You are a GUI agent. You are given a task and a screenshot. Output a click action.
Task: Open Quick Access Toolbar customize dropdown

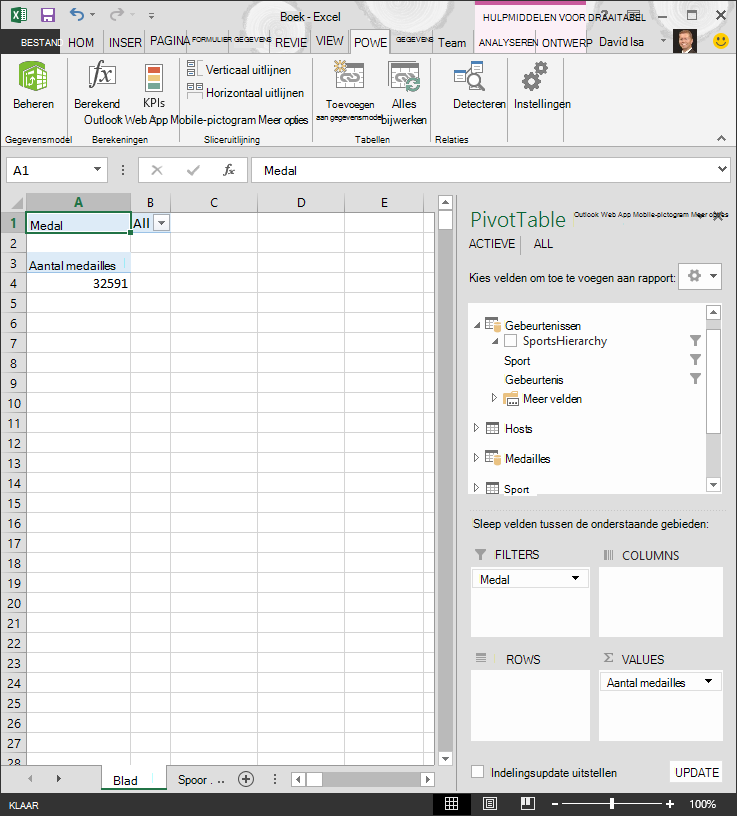pyautogui.click(x=151, y=16)
